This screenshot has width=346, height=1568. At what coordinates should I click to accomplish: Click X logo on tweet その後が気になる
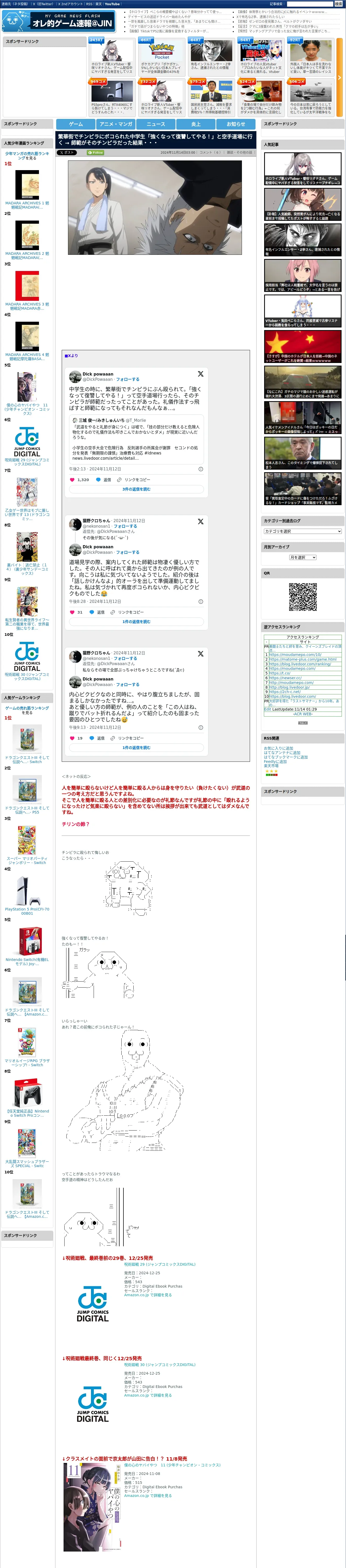200,522
